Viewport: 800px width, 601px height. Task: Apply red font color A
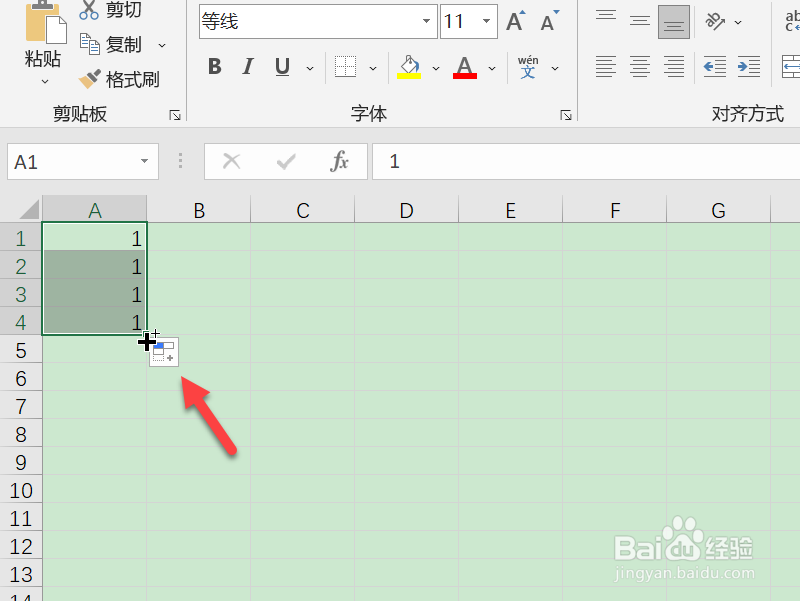[x=465, y=67]
